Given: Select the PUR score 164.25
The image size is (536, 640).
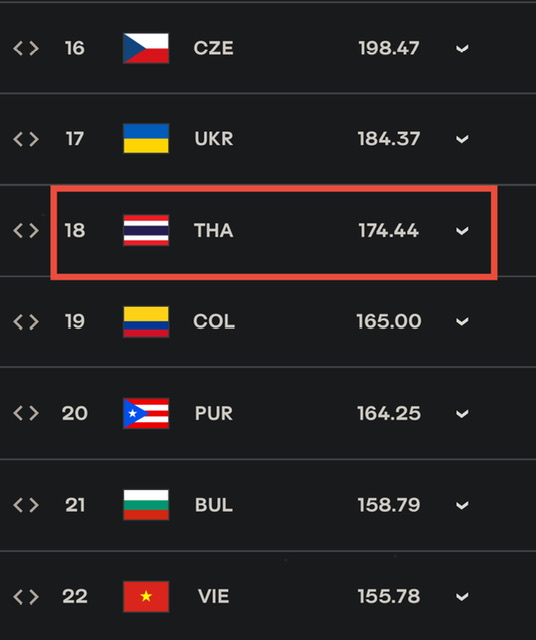Looking at the screenshot, I should 389,413.
